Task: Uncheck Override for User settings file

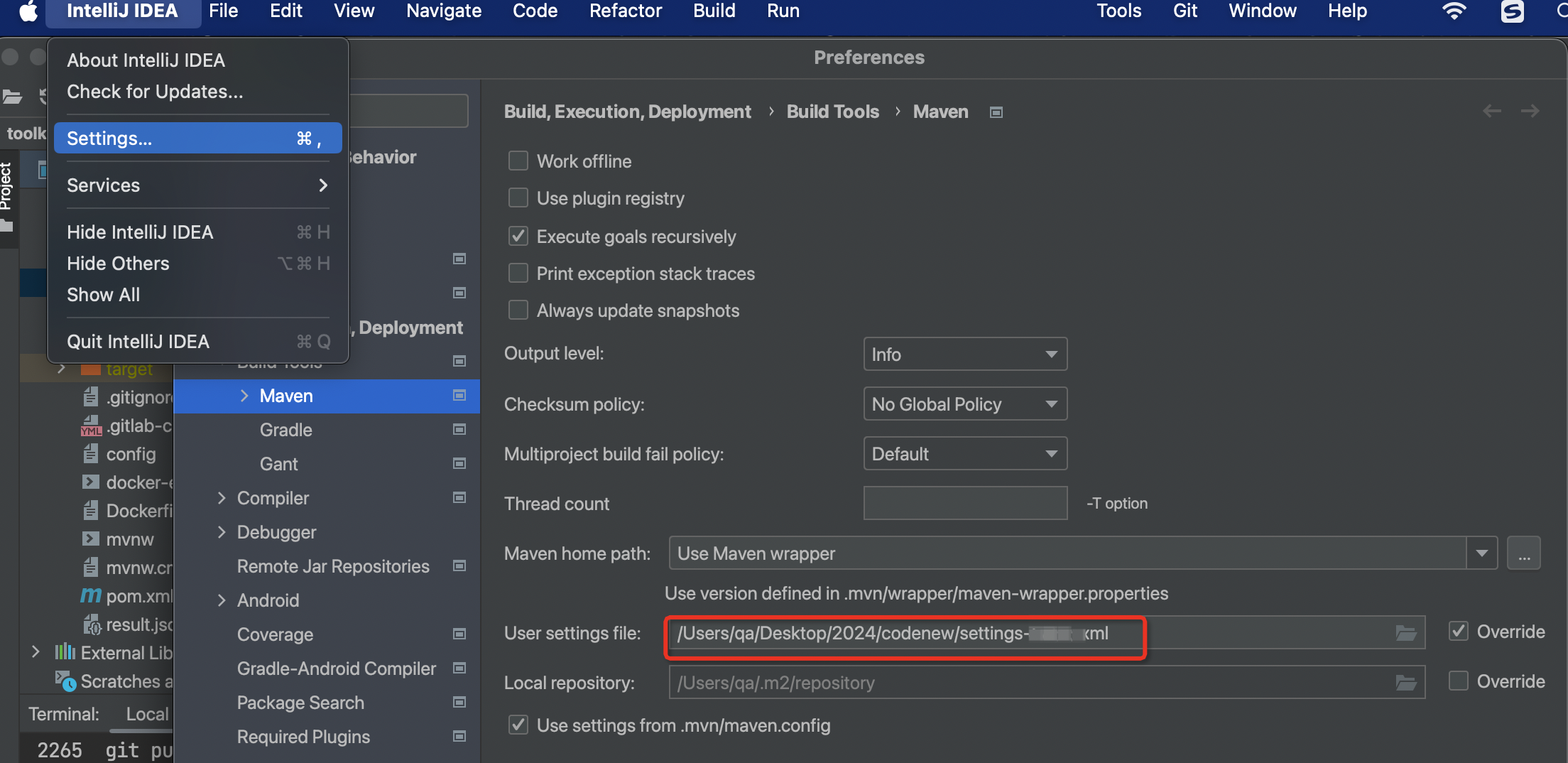Action: pyautogui.click(x=1459, y=631)
